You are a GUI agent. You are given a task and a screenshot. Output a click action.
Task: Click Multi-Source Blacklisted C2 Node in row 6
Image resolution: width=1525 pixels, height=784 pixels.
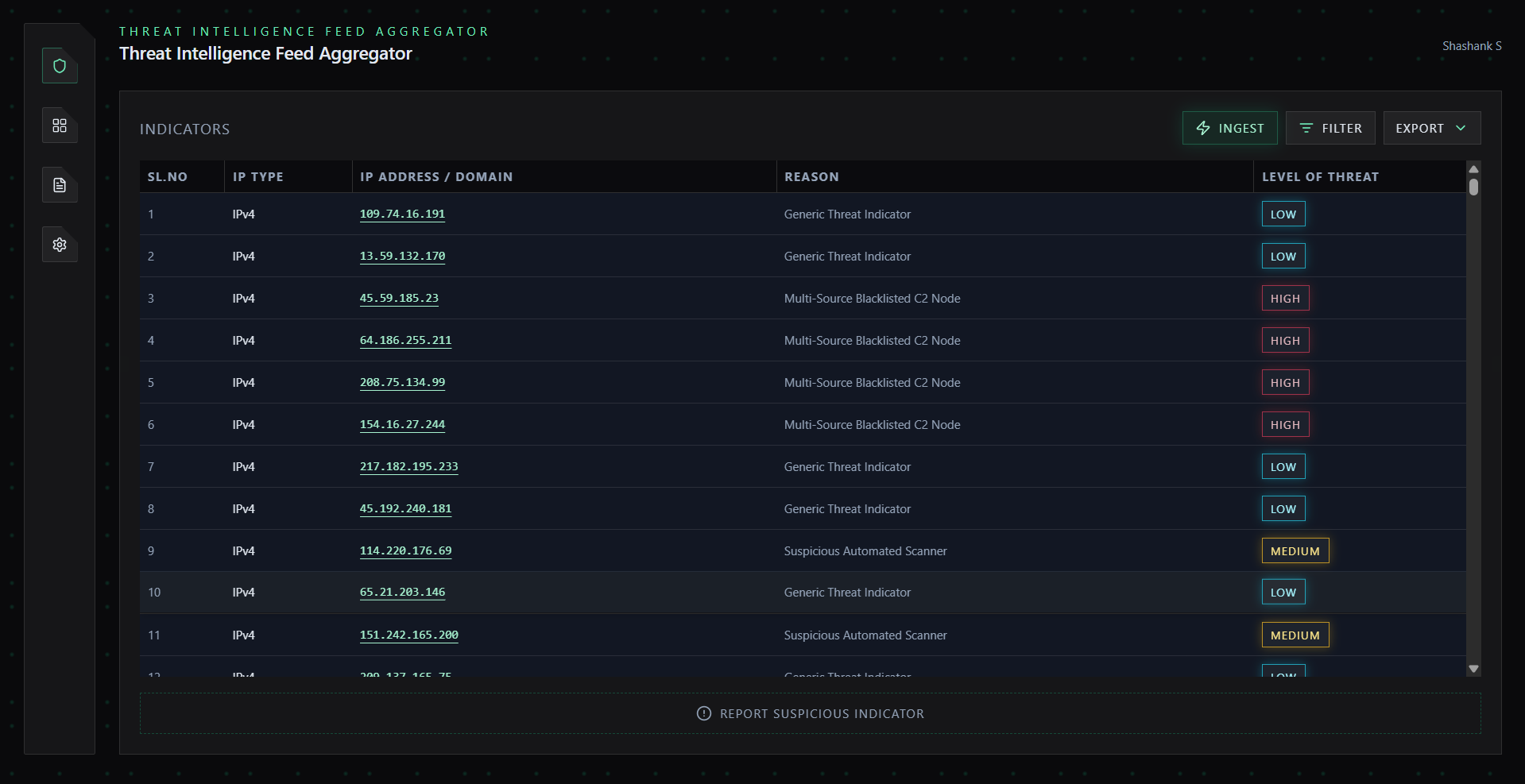click(x=872, y=424)
